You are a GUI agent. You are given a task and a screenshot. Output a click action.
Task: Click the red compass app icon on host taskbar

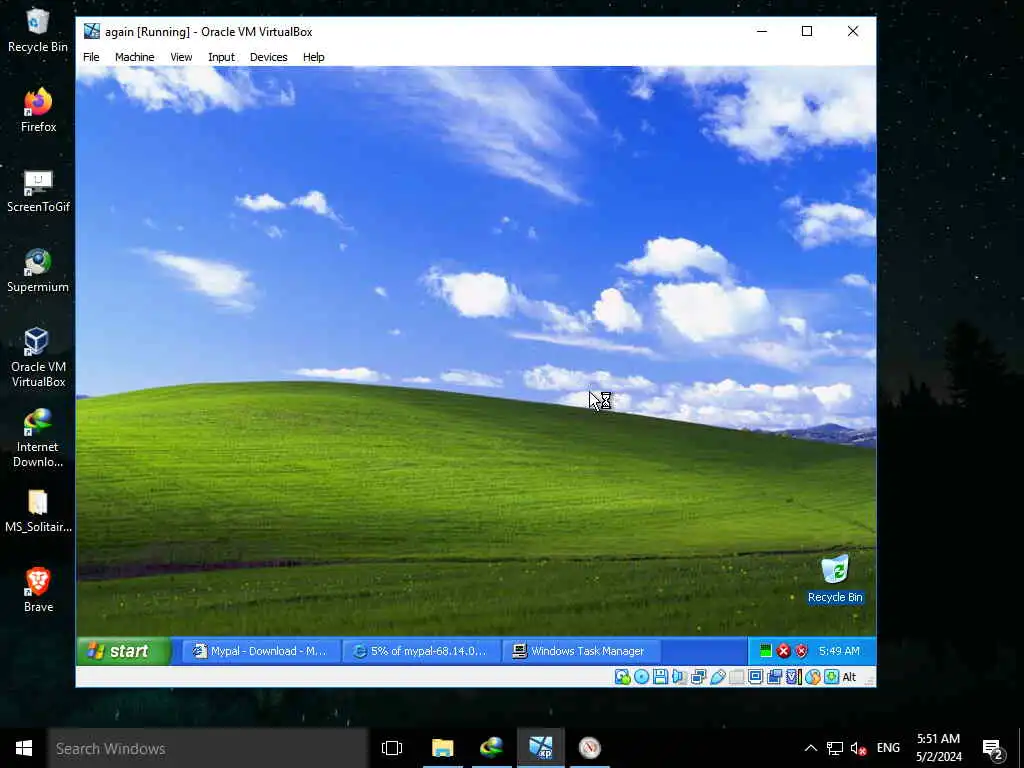pyautogui.click(x=590, y=748)
